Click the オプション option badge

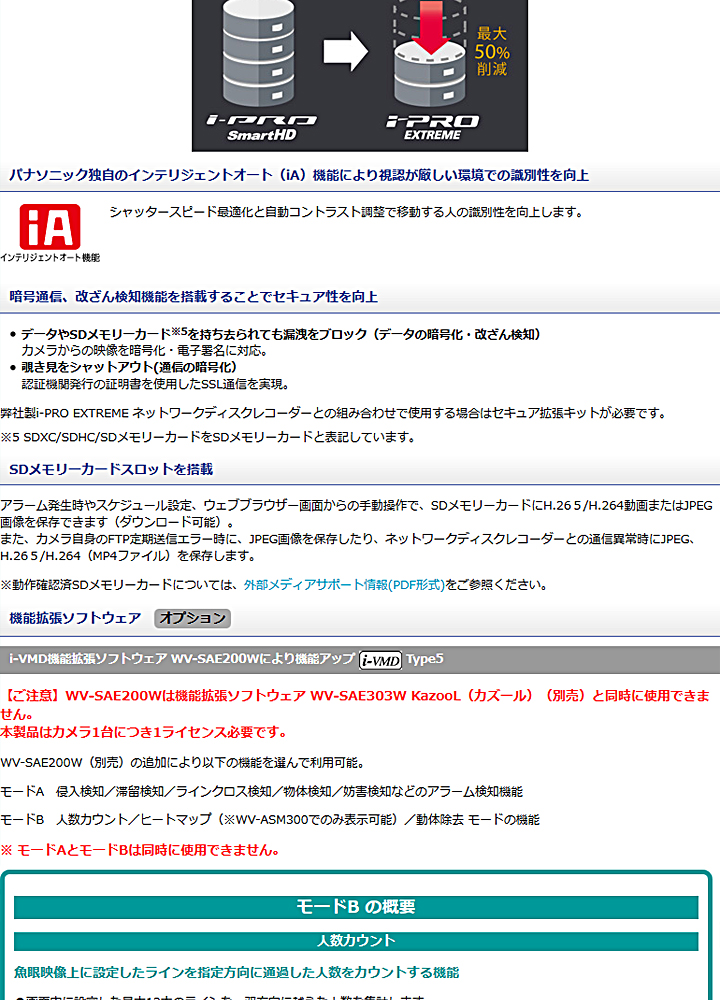[x=193, y=618]
